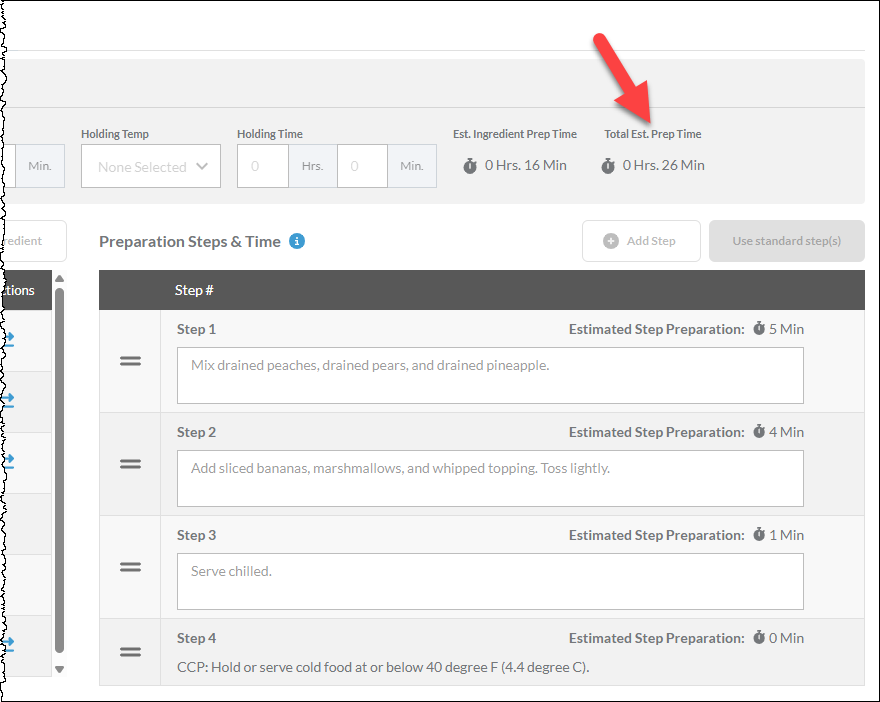Click the 5 Min estimate on Step 1
The height and width of the screenshot is (702, 880).
[786, 329]
